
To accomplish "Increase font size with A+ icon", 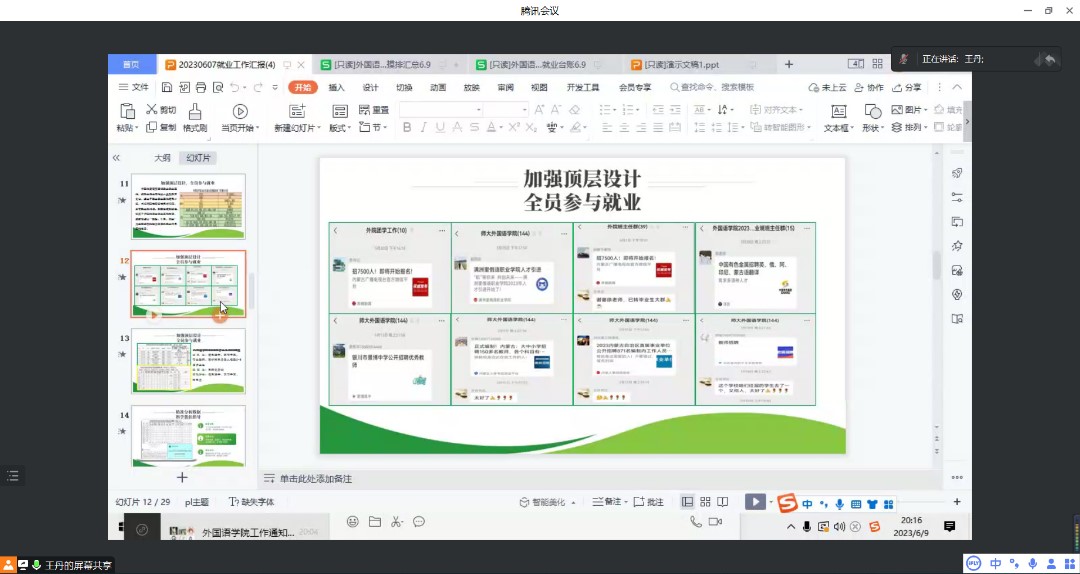I will pos(539,110).
